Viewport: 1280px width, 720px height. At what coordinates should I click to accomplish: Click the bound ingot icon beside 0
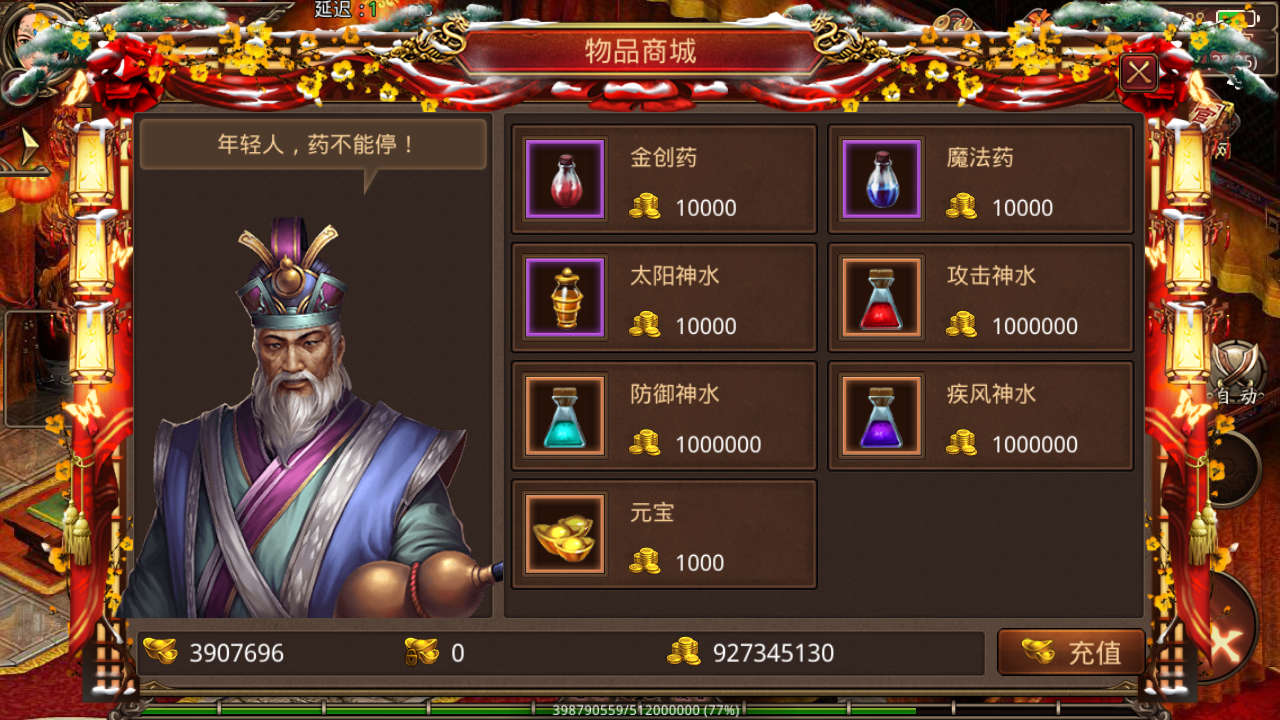pyautogui.click(x=422, y=652)
